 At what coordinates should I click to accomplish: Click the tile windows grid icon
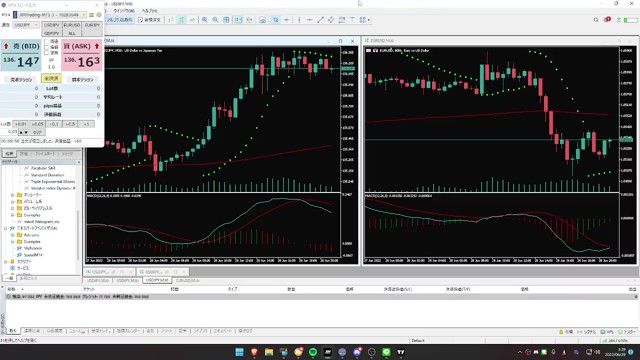point(226,20)
